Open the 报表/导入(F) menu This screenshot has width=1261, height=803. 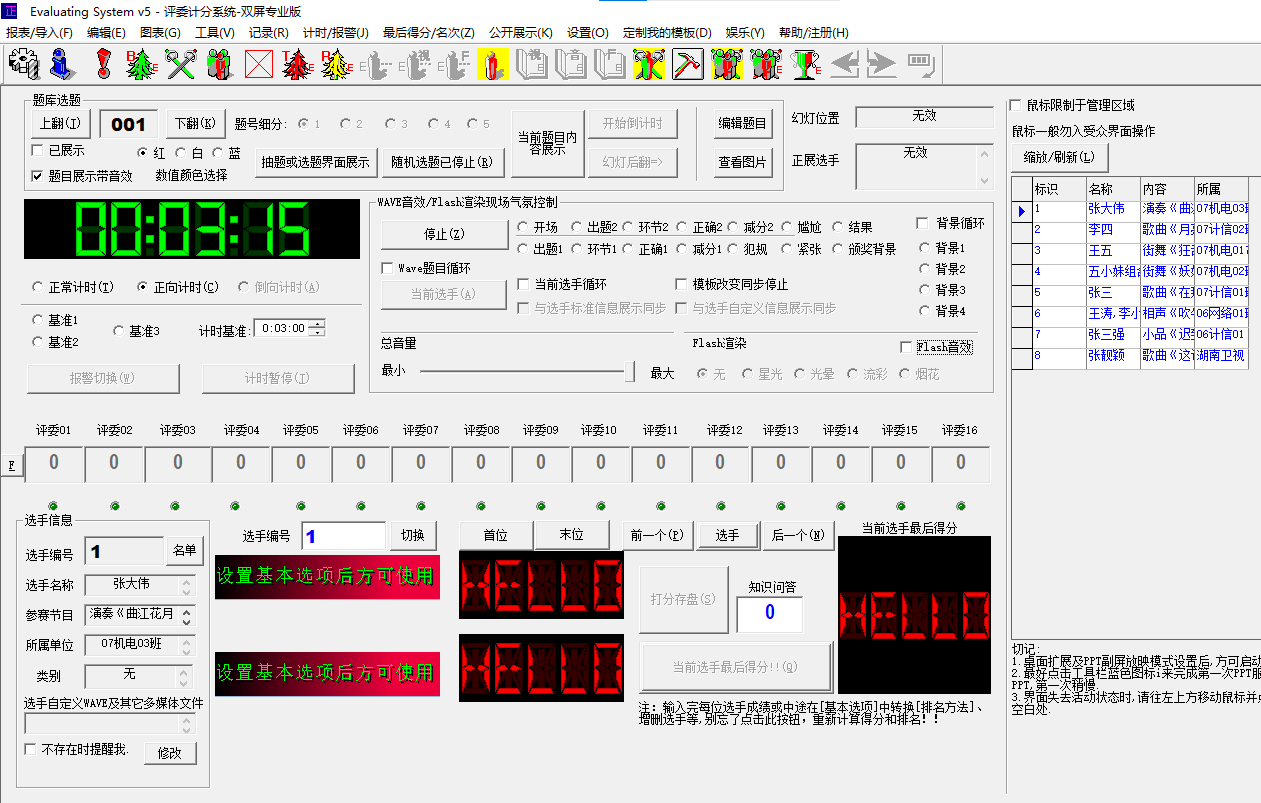click(39, 32)
